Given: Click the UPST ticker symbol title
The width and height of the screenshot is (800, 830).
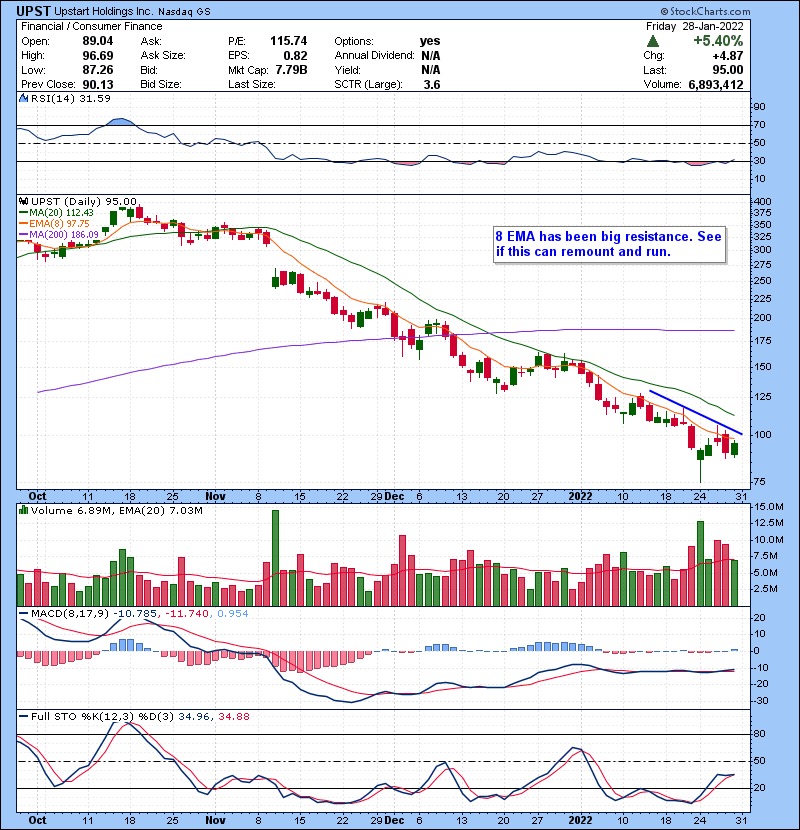Looking at the screenshot, I should 33,11.
